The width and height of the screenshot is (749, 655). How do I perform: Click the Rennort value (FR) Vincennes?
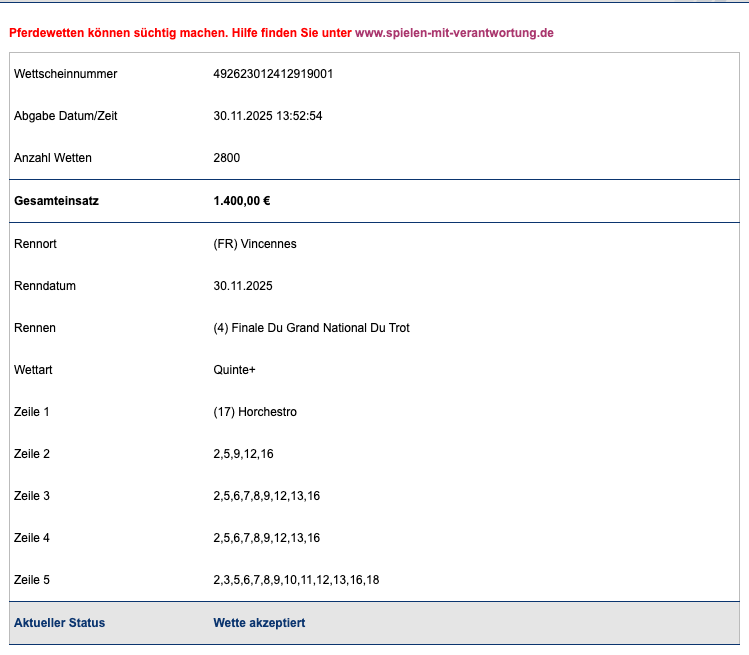(x=255, y=244)
